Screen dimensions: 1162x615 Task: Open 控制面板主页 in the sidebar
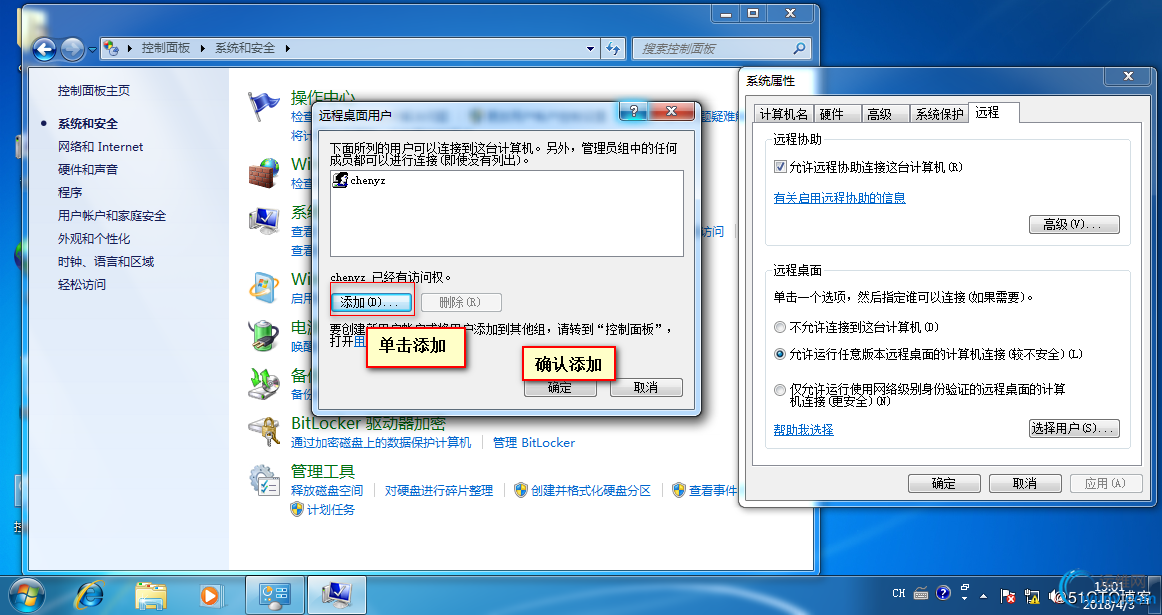click(x=94, y=90)
